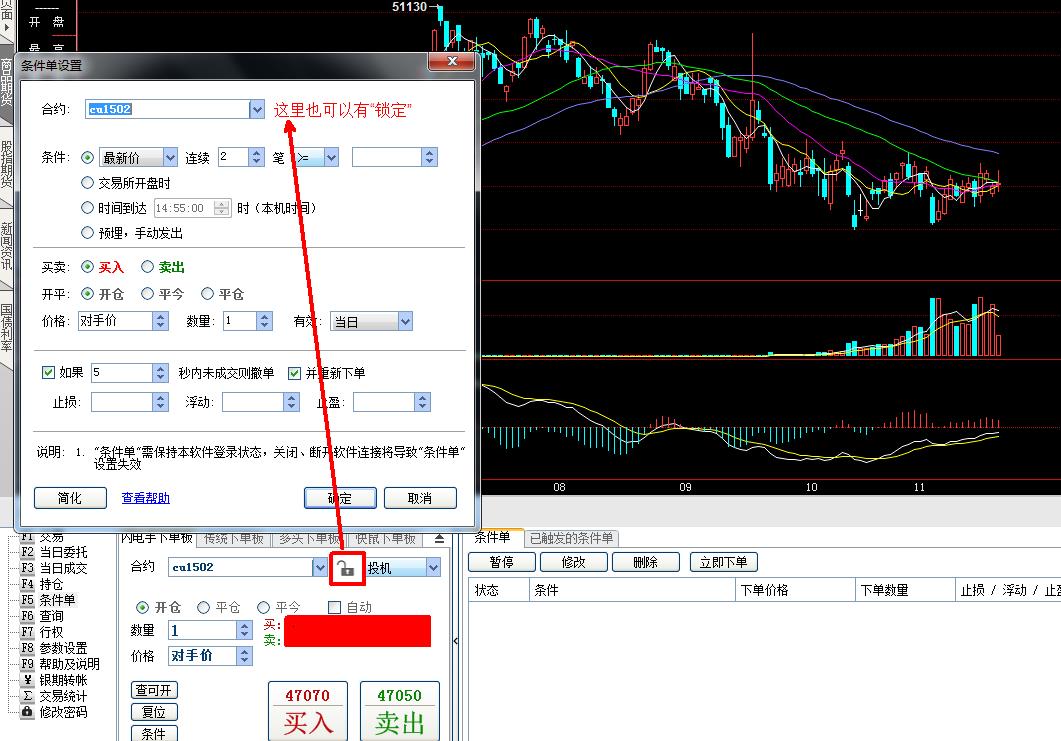
Task: Click the F4 持仓 tree entry
Action: 50,584
